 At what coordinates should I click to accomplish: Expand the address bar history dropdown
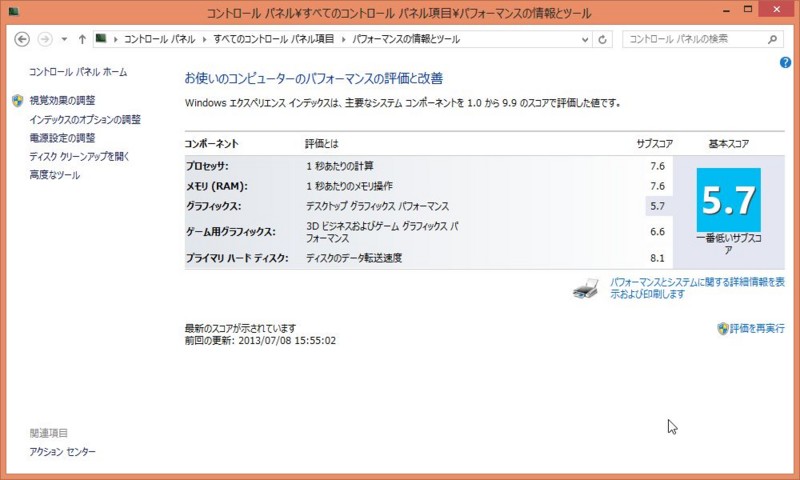click(x=585, y=39)
